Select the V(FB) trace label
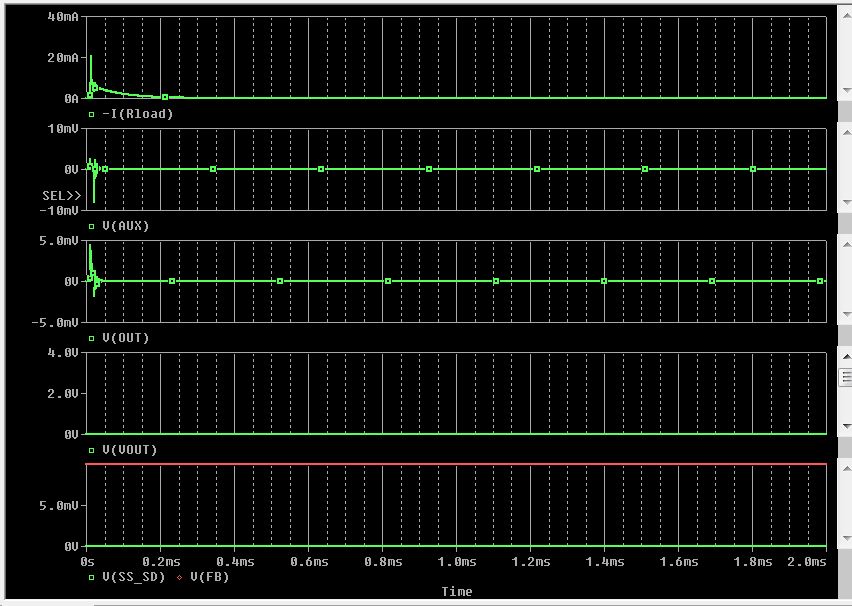The width and height of the screenshot is (852, 606). (x=210, y=577)
